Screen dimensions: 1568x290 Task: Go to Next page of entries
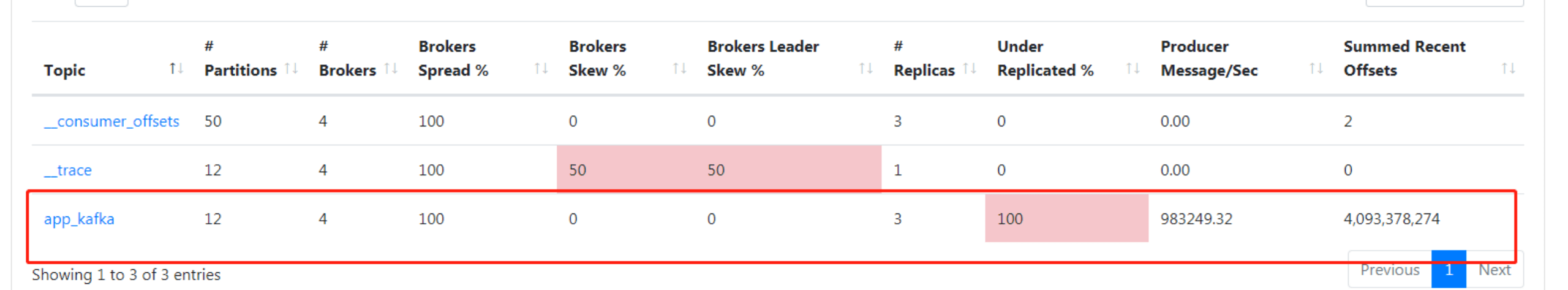pyautogui.click(x=1494, y=270)
